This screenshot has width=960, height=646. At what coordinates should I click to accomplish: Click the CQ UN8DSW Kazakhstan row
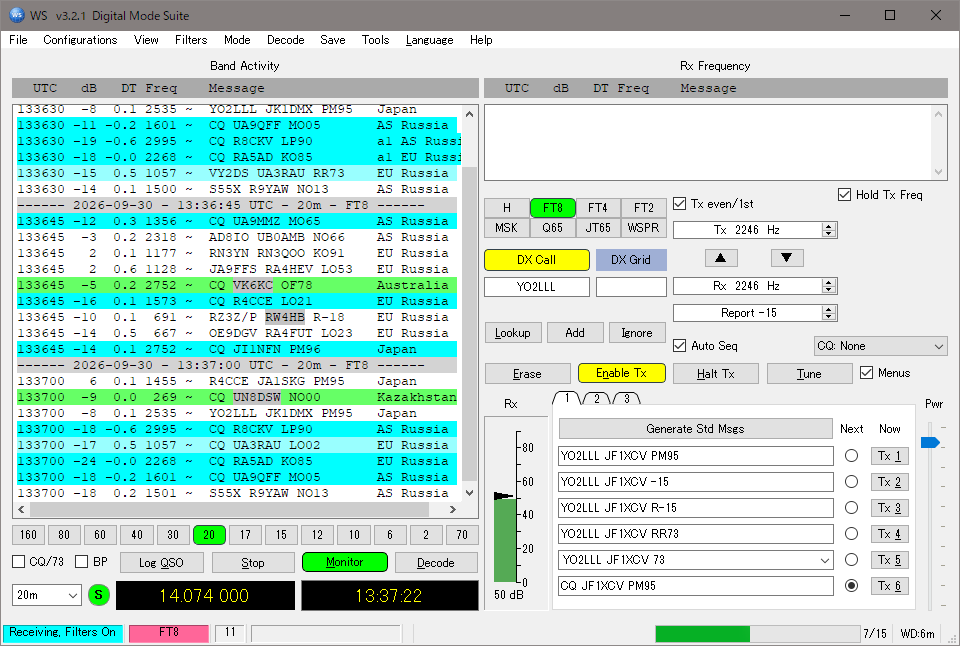(x=237, y=397)
